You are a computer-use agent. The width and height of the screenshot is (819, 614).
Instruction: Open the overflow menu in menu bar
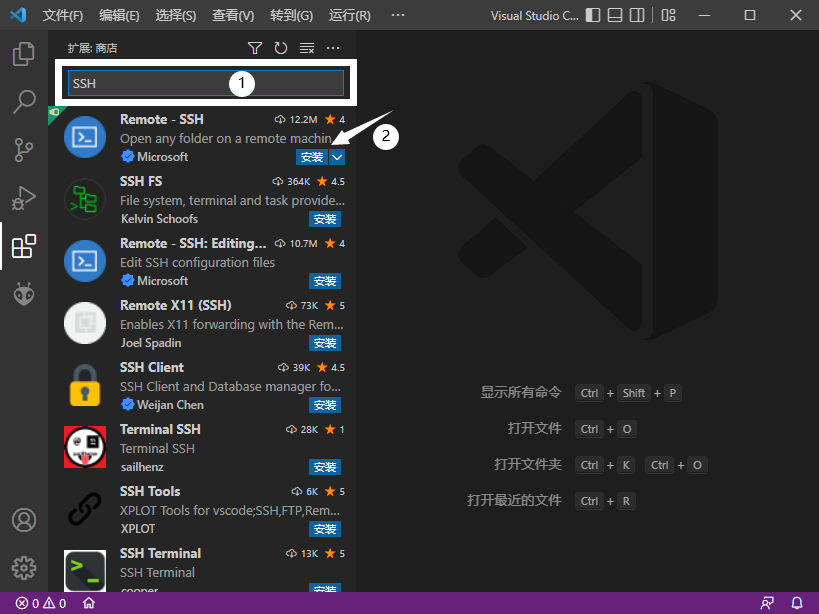click(398, 15)
